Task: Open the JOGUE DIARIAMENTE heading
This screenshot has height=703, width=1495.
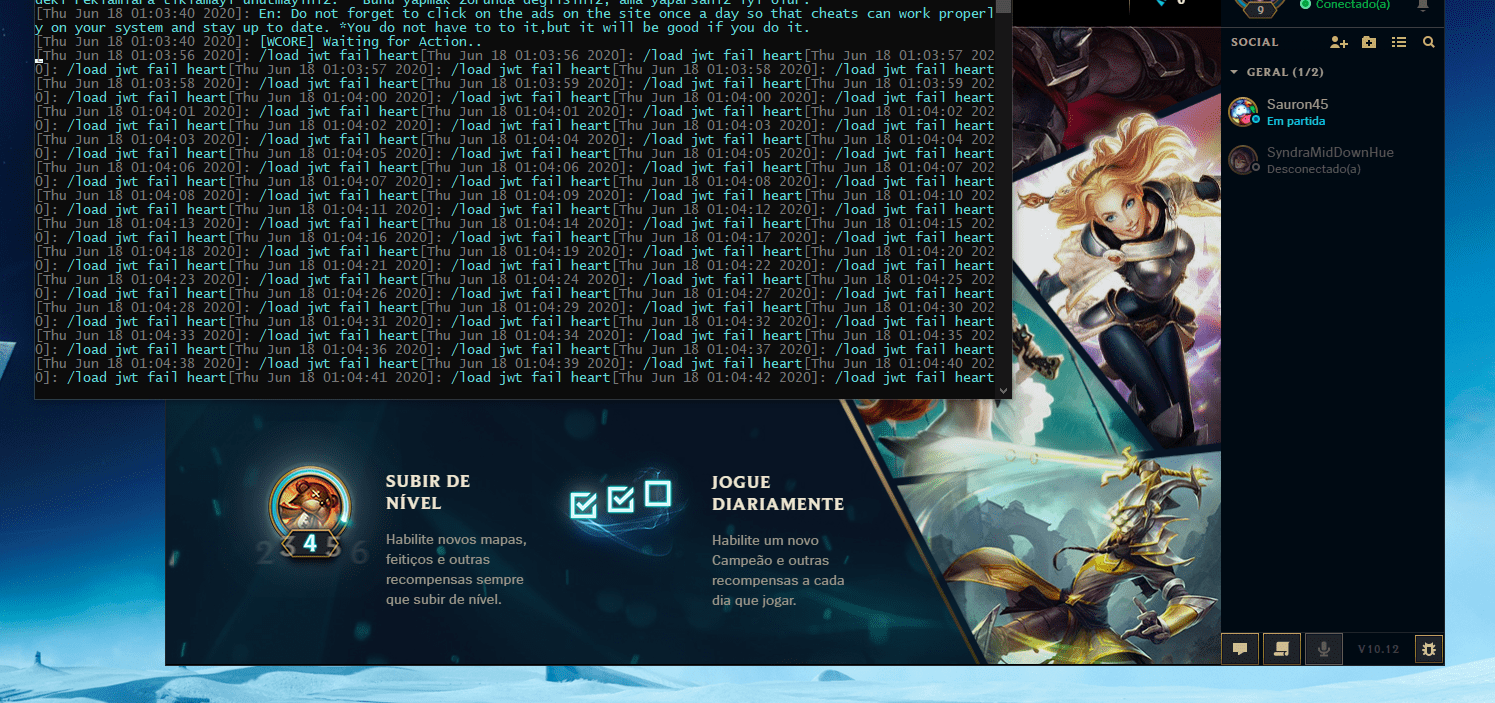Action: 778,493
